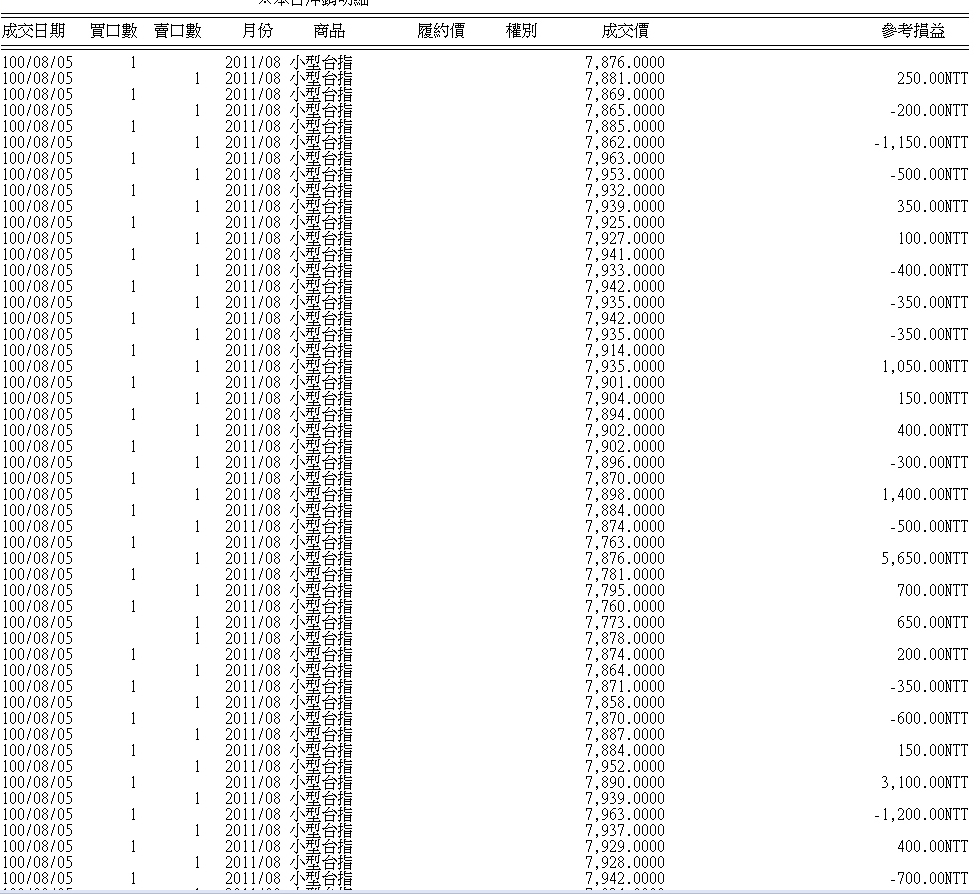
Task: Click the price cell 7,763.0000
Action: [x=625, y=543]
